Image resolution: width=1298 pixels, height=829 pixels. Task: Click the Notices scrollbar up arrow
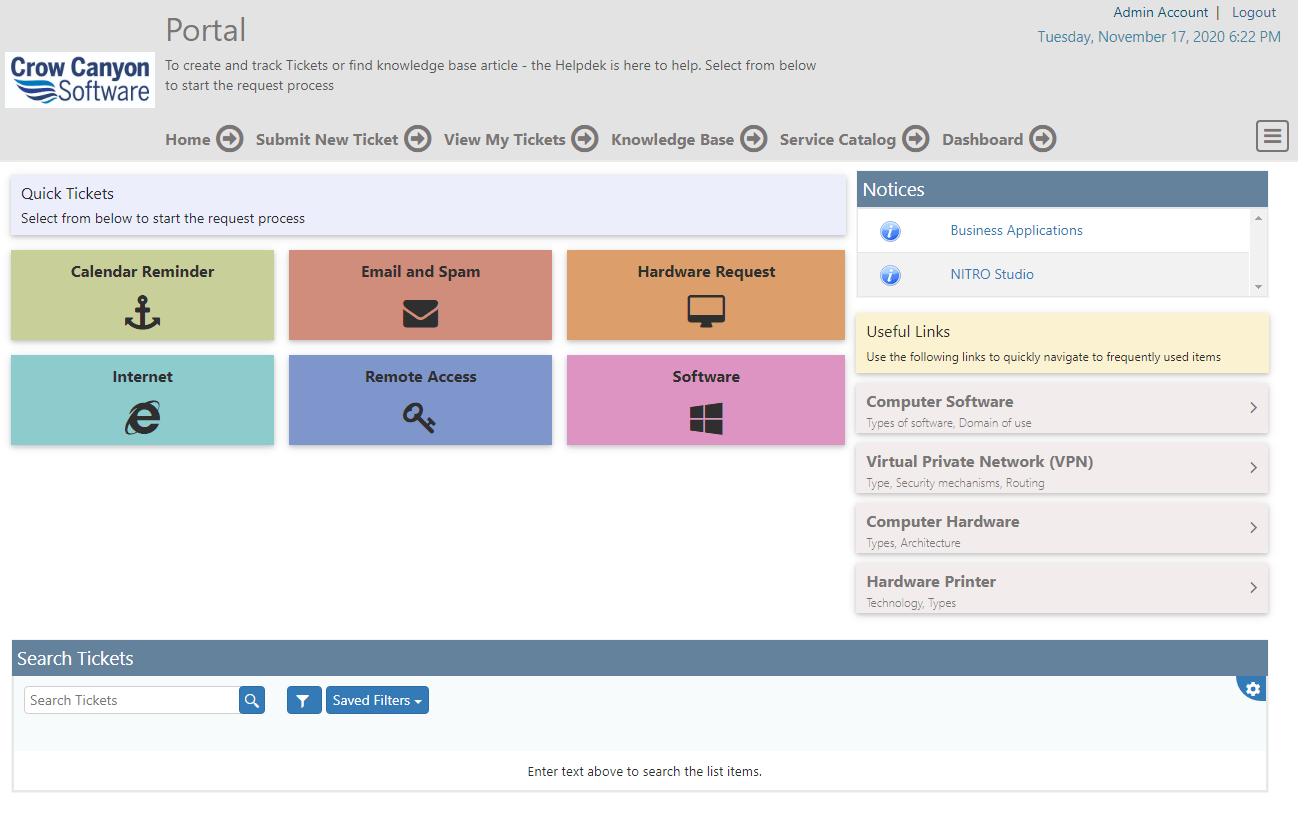[x=1258, y=218]
